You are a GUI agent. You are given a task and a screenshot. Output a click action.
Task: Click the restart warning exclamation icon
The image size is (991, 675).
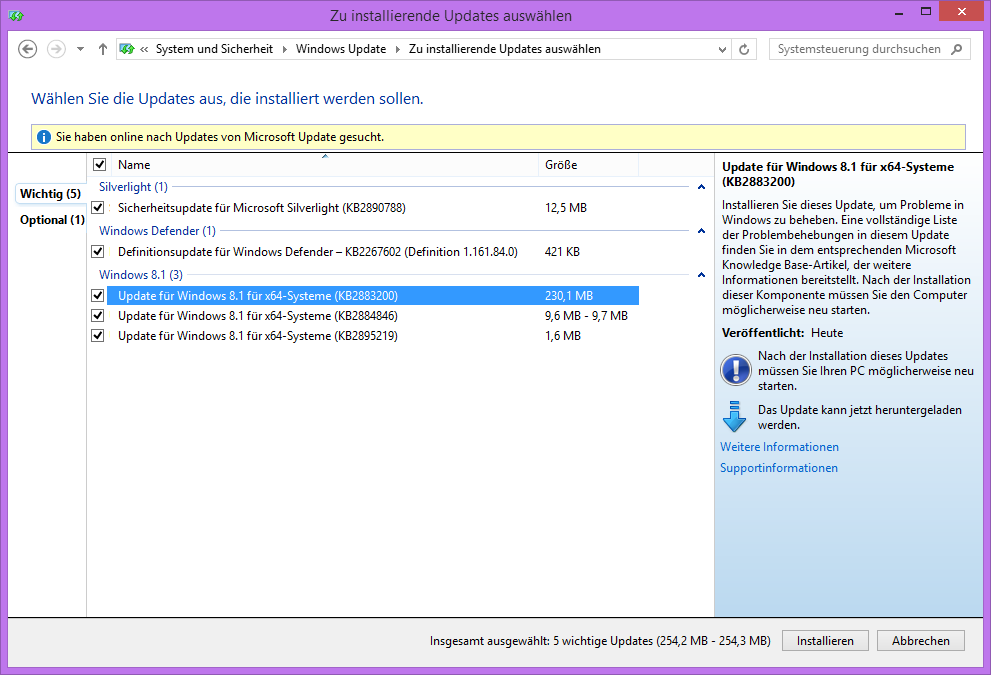point(736,370)
